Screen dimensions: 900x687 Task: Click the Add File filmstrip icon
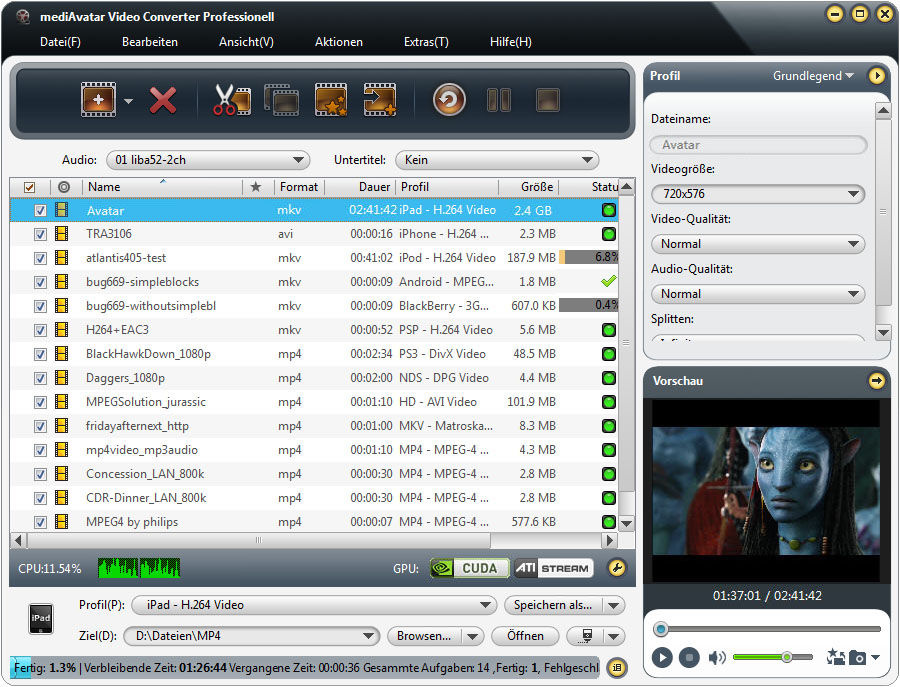(x=98, y=100)
